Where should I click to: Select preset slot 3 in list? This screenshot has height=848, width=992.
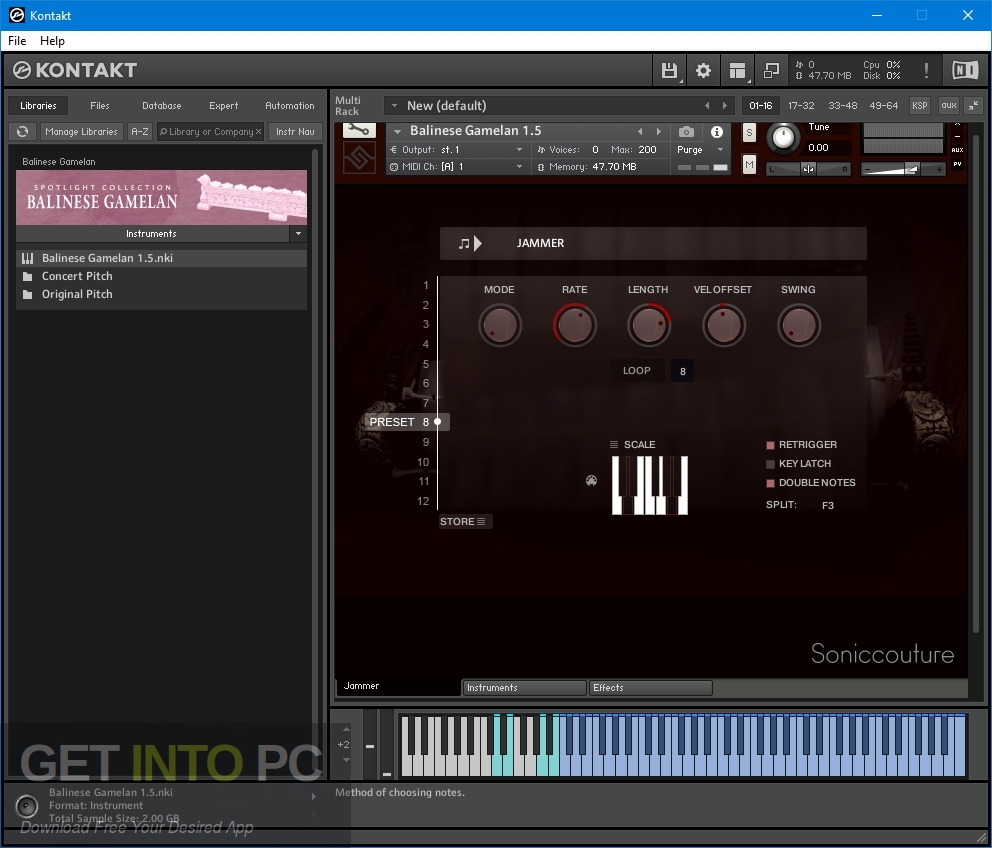pos(426,324)
